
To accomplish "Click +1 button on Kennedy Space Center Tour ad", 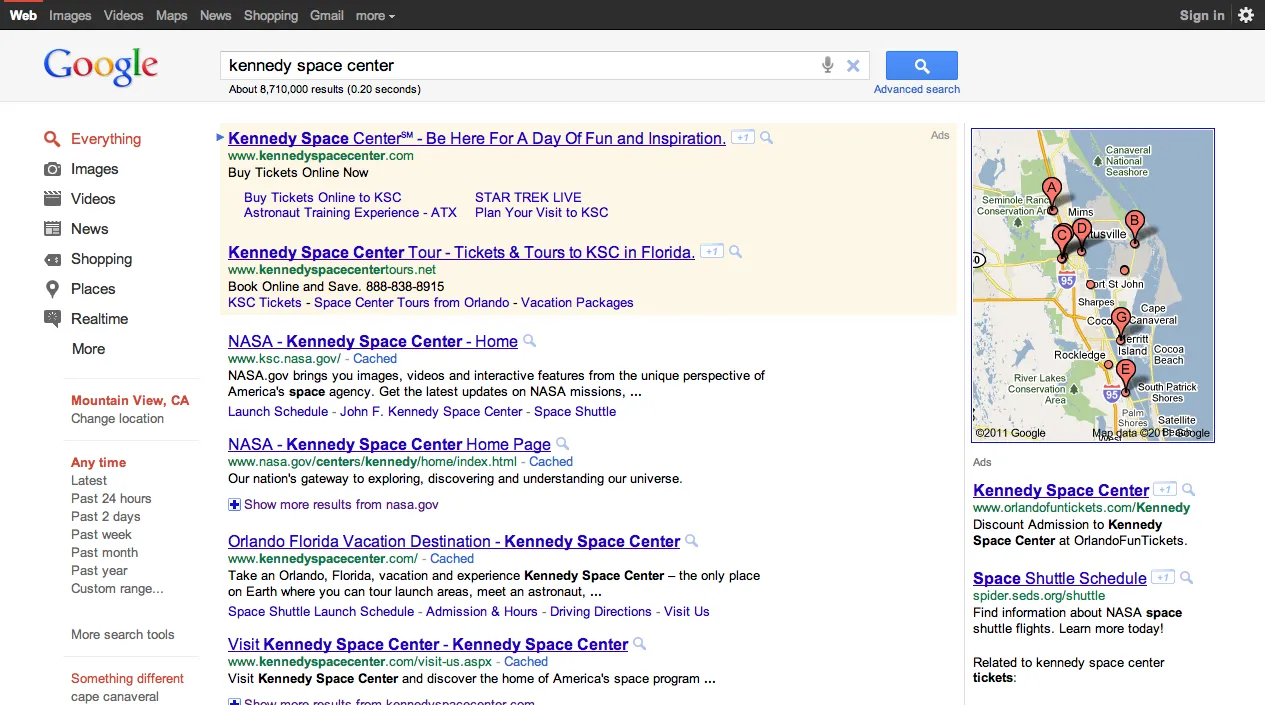I will point(711,252).
